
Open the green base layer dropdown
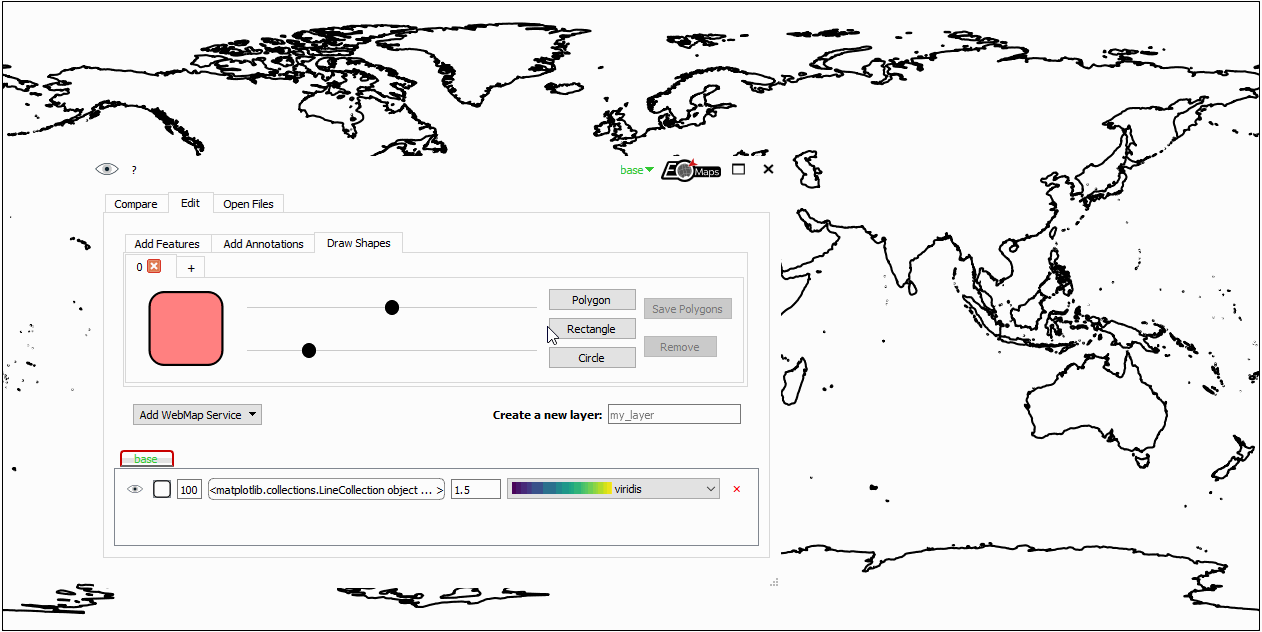637,170
